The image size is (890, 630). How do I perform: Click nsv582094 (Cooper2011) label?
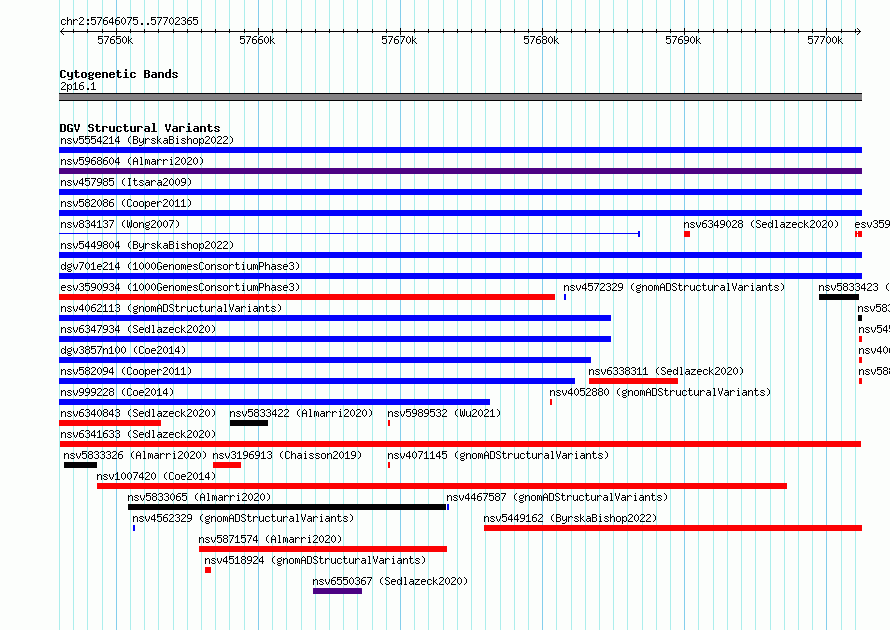coord(126,371)
